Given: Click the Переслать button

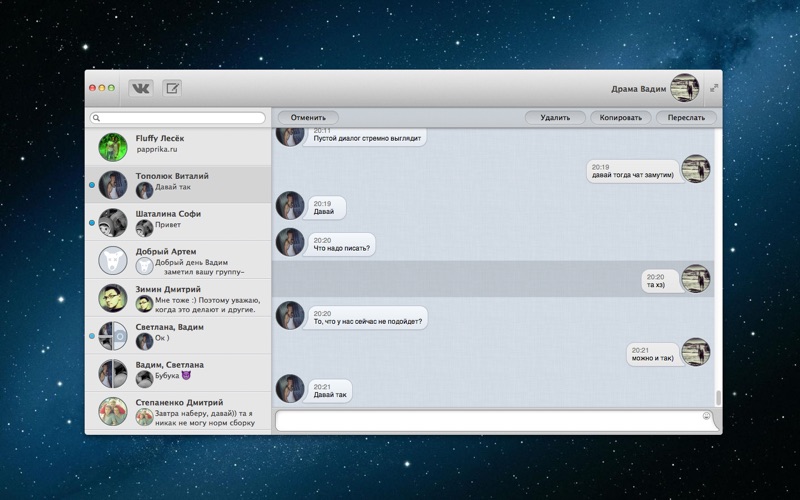Looking at the screenshot, I should pos(686,118).
